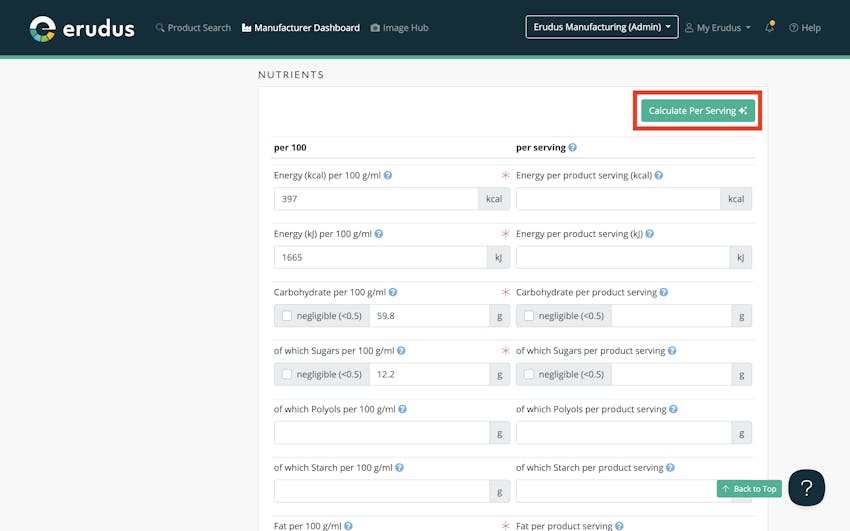Click Polyols per product serving field
Viewport: 850px width, 531px height.
coord(624,433)
